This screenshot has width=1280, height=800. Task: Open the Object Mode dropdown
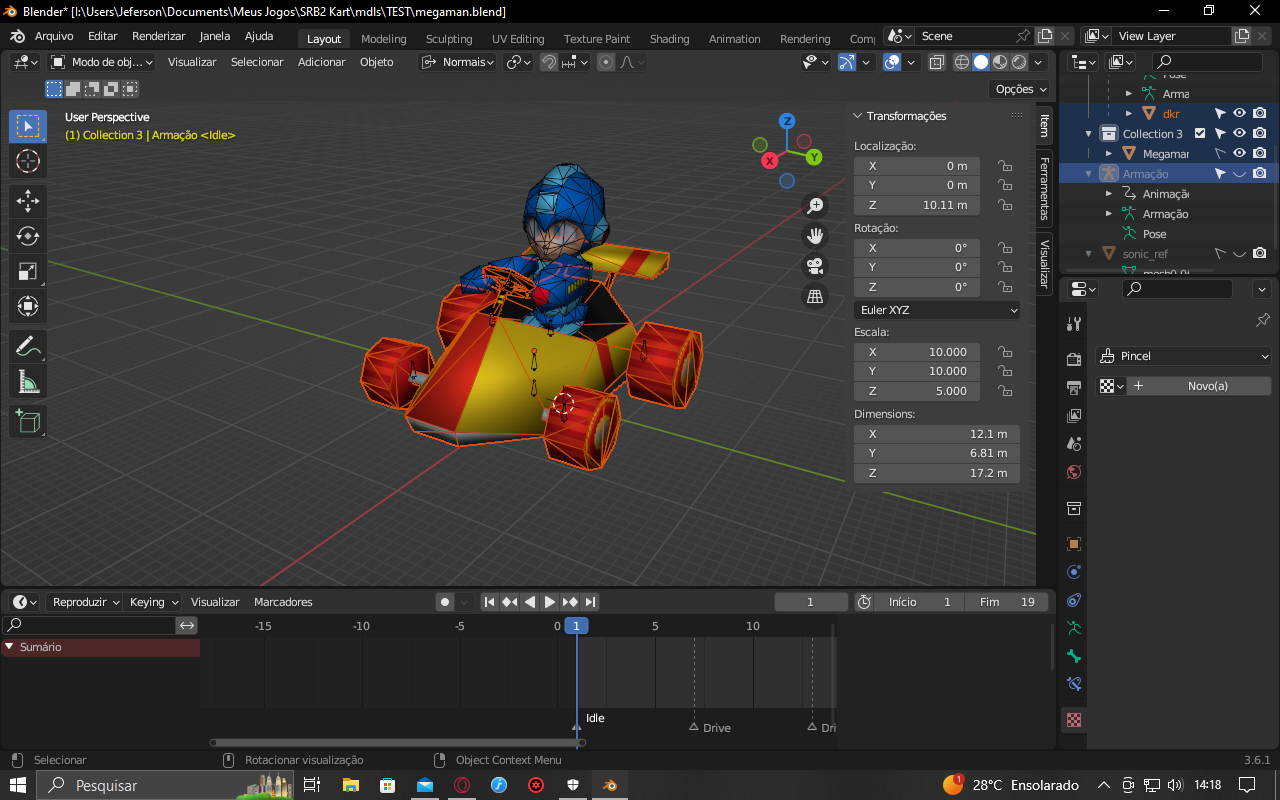click(101, 62)
